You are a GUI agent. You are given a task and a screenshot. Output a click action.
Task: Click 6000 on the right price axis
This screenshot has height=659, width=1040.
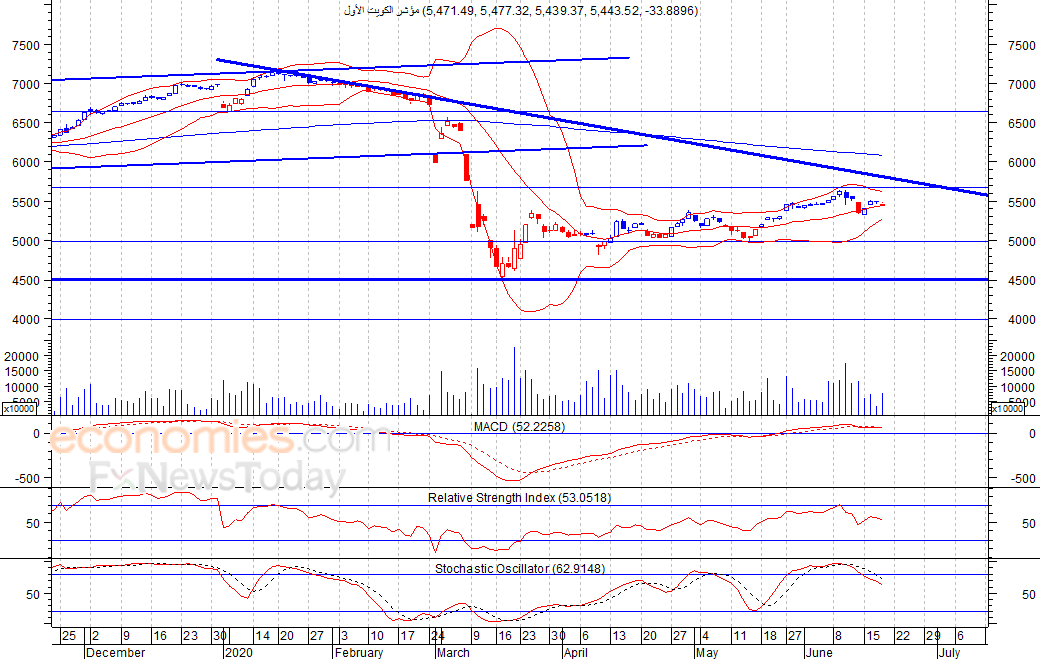(x=1021, y=162)
